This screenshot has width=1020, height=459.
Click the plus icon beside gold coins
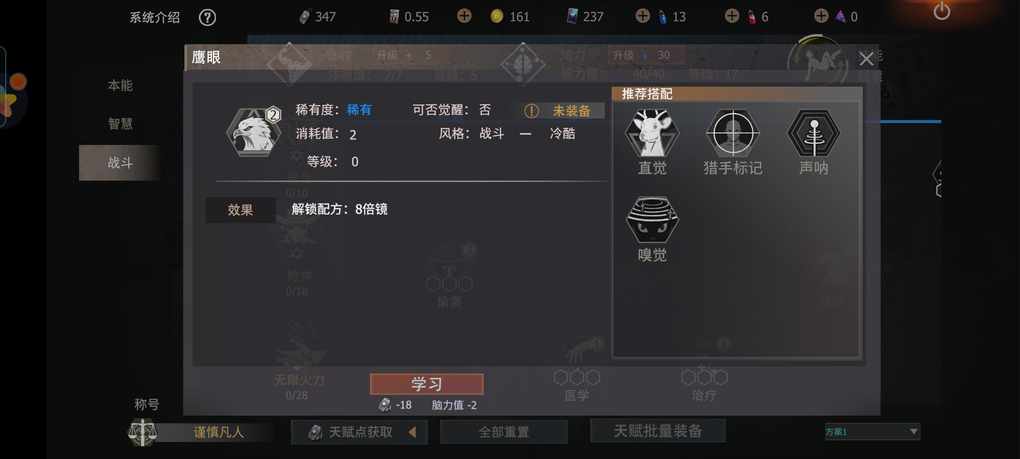click(x=464, y=16)
